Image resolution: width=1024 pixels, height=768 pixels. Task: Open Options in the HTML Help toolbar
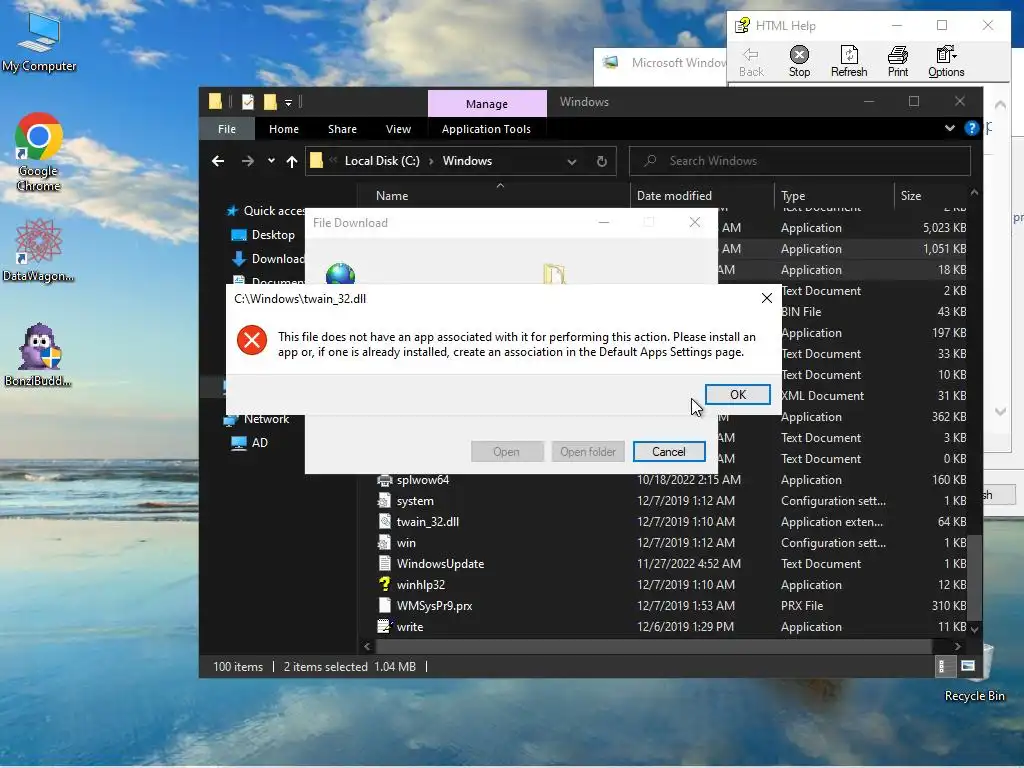coord(946,62)
